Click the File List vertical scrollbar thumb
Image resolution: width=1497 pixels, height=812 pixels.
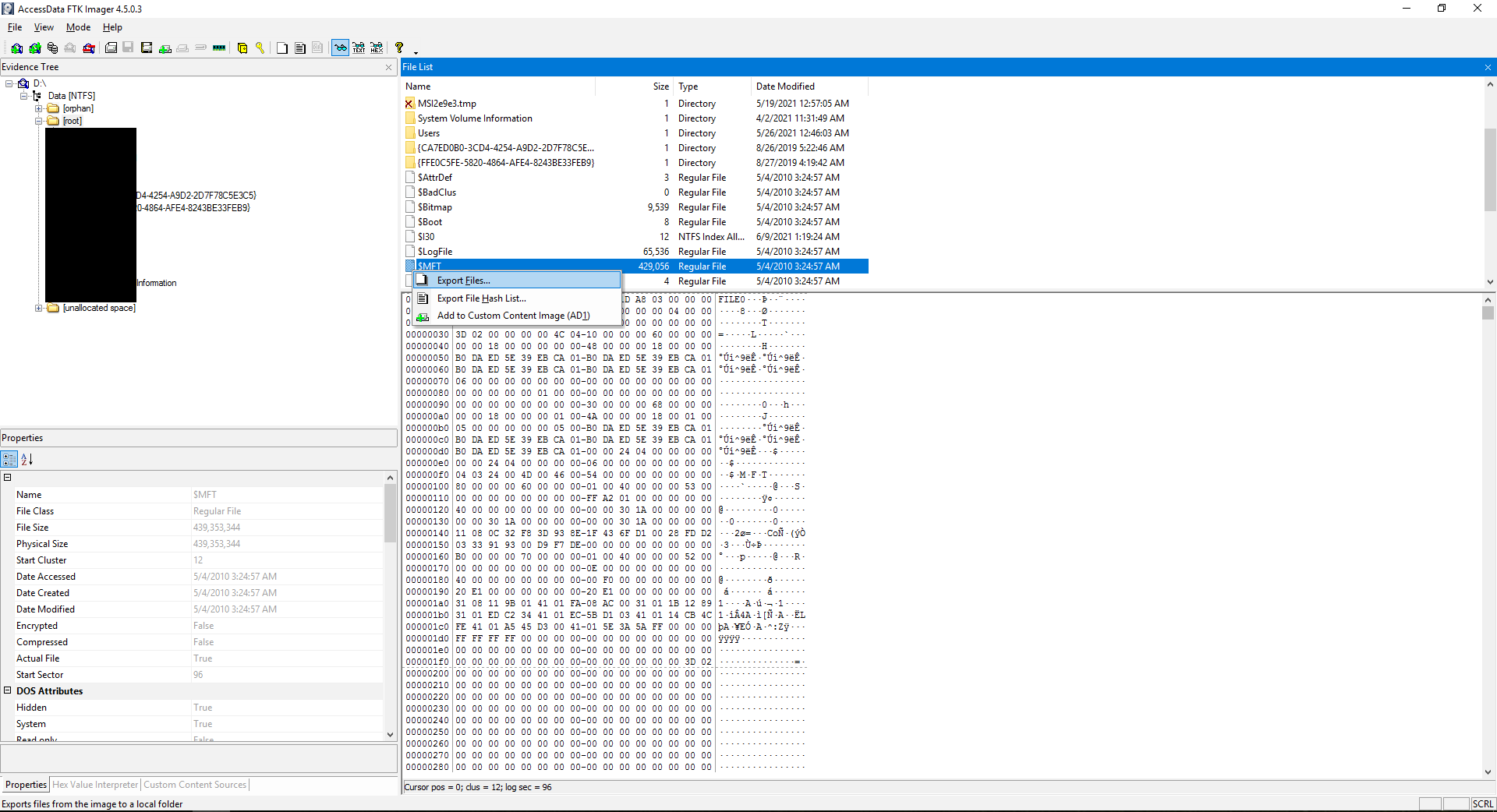[1490, 169]
